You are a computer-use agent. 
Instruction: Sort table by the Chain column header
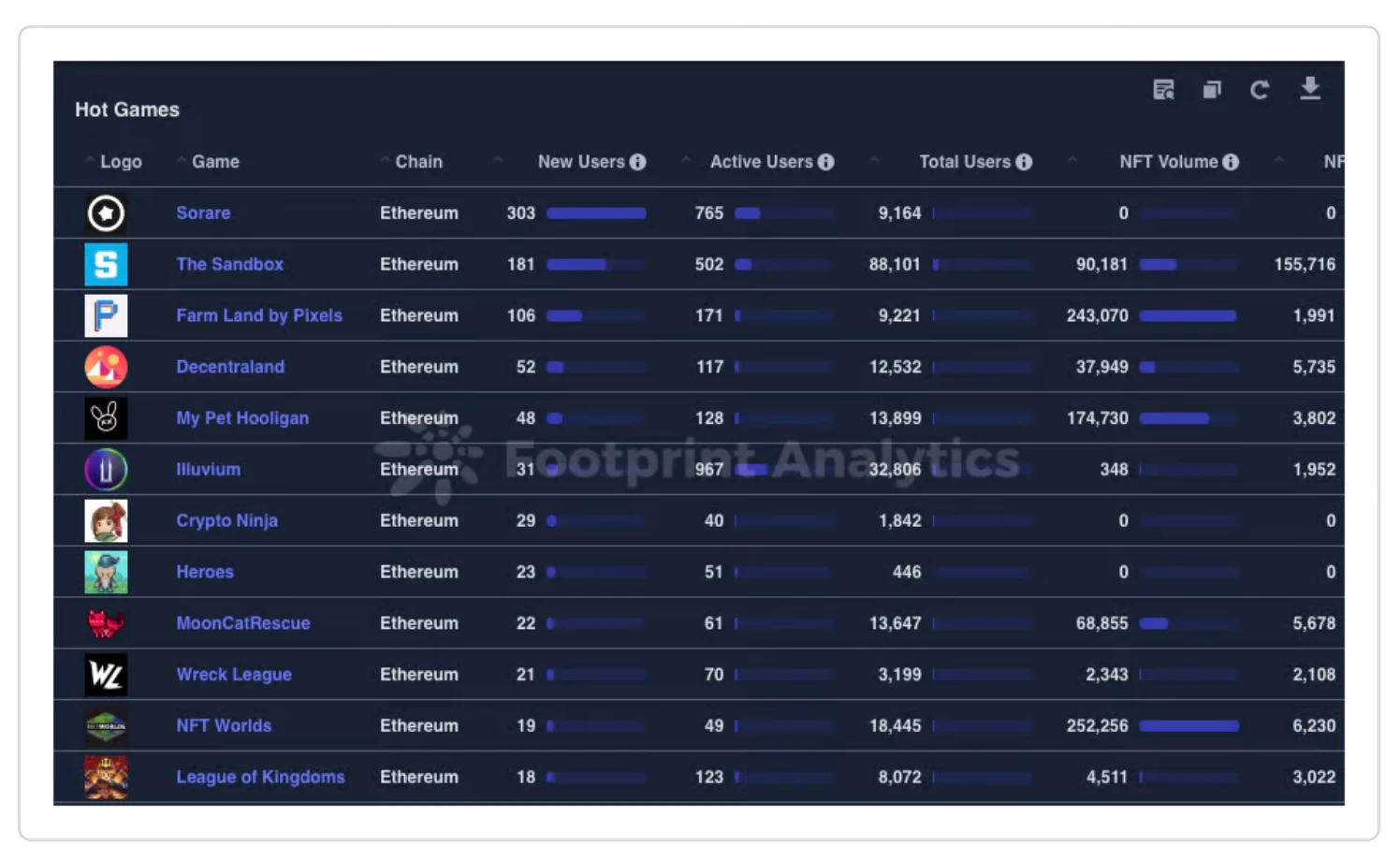pos(418,162)
